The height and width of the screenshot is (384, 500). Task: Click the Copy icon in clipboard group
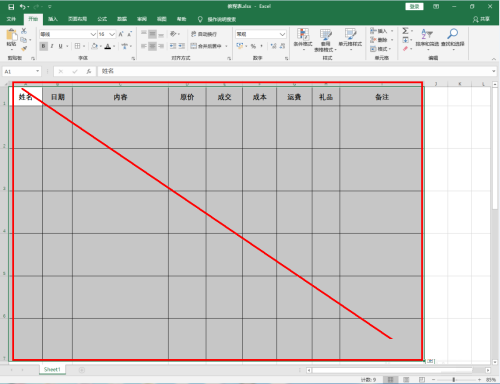click(23, 40)
